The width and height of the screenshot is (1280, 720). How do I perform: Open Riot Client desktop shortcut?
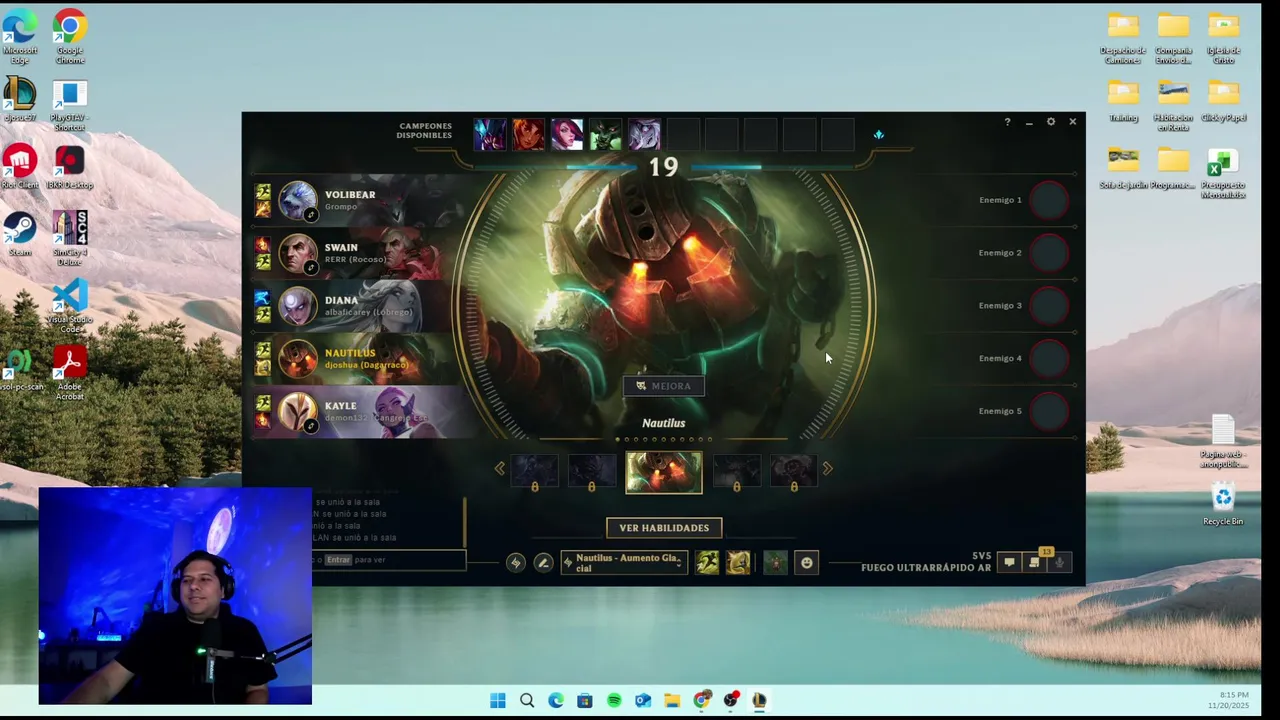pos(19,168)
